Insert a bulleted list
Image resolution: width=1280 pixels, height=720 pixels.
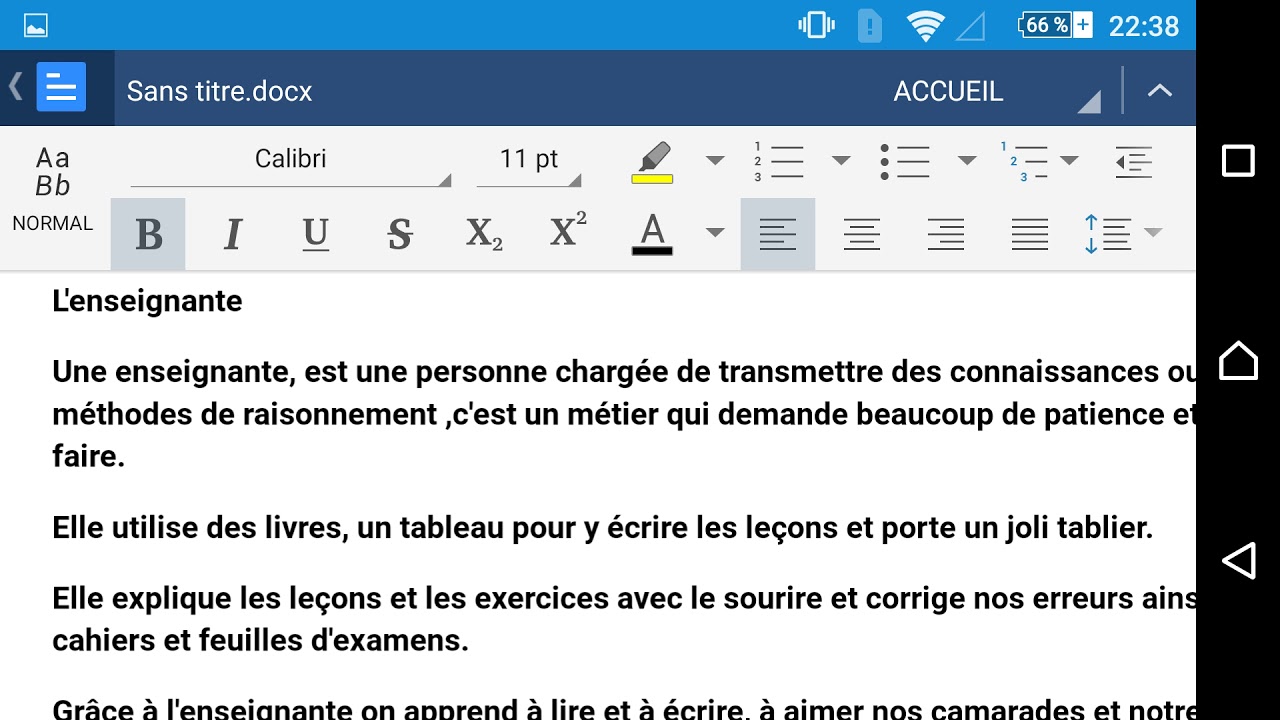pyautogui.click(x=905, y=161)
